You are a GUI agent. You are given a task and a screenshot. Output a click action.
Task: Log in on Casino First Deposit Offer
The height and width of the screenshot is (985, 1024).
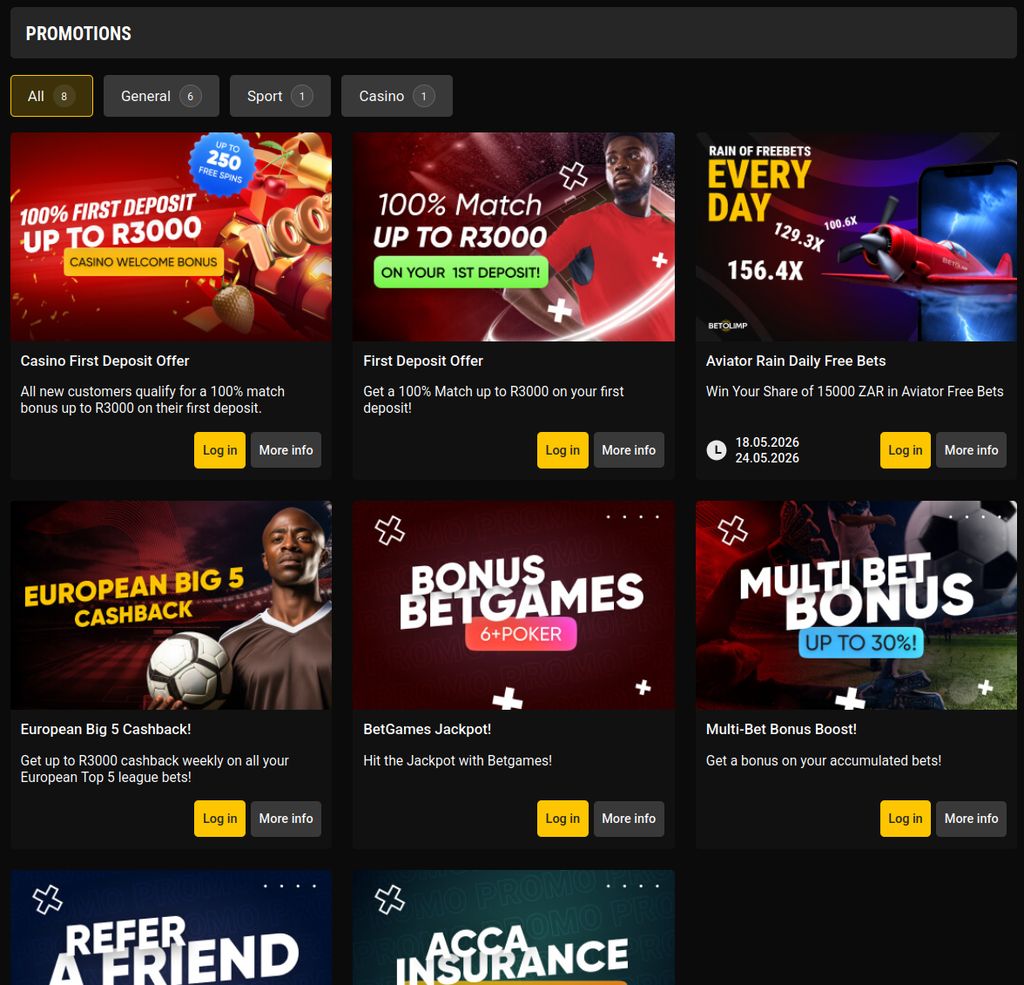click(x=219, y=450)
